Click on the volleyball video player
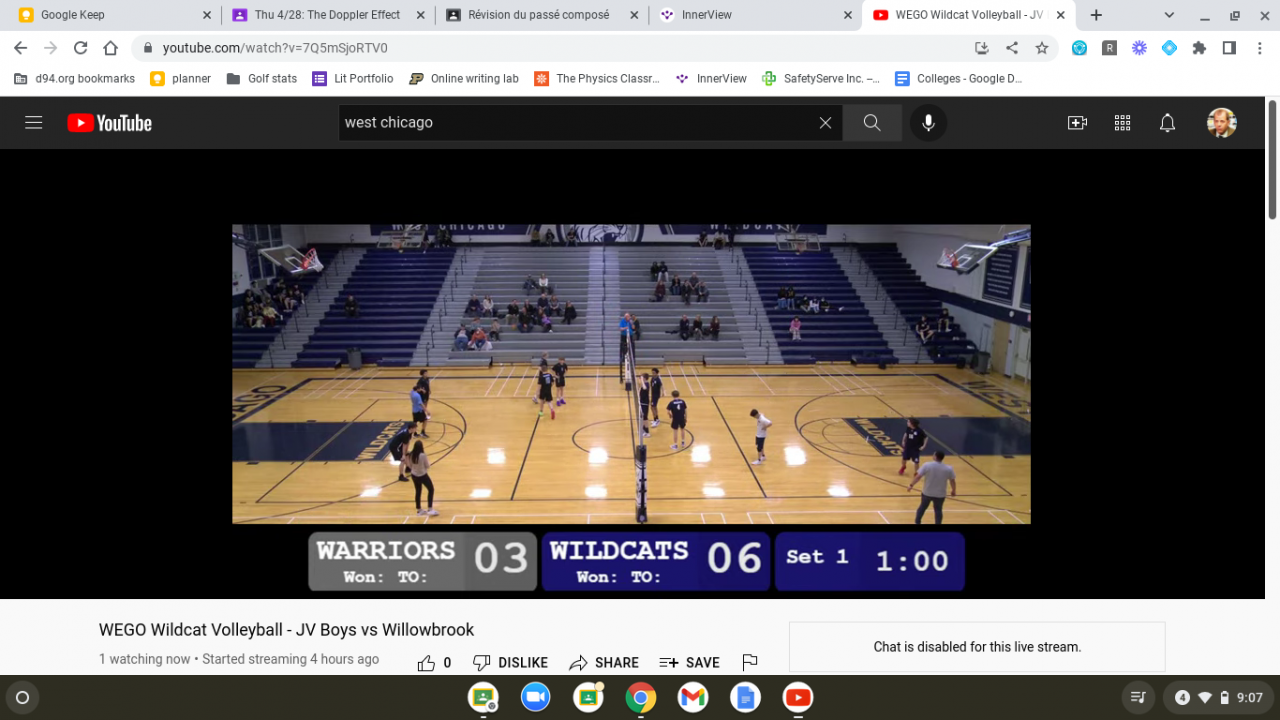The width and height of the screenshot is (1280, 720). click(x=631, y=374)
